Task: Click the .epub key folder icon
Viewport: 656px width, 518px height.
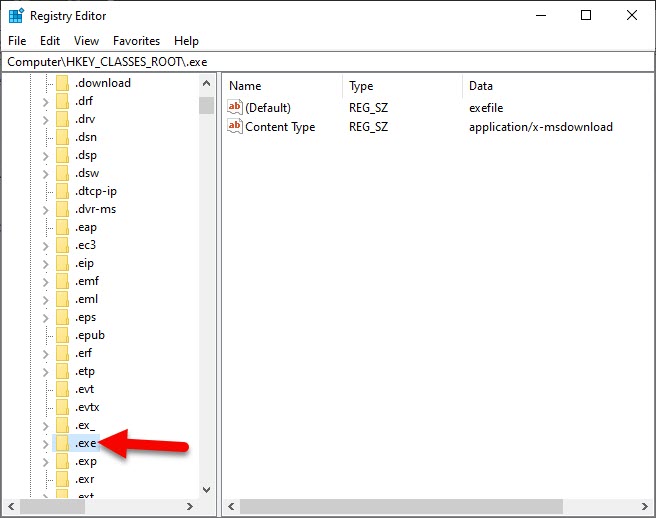Action: pyautogui.click(x=62, y=335)
